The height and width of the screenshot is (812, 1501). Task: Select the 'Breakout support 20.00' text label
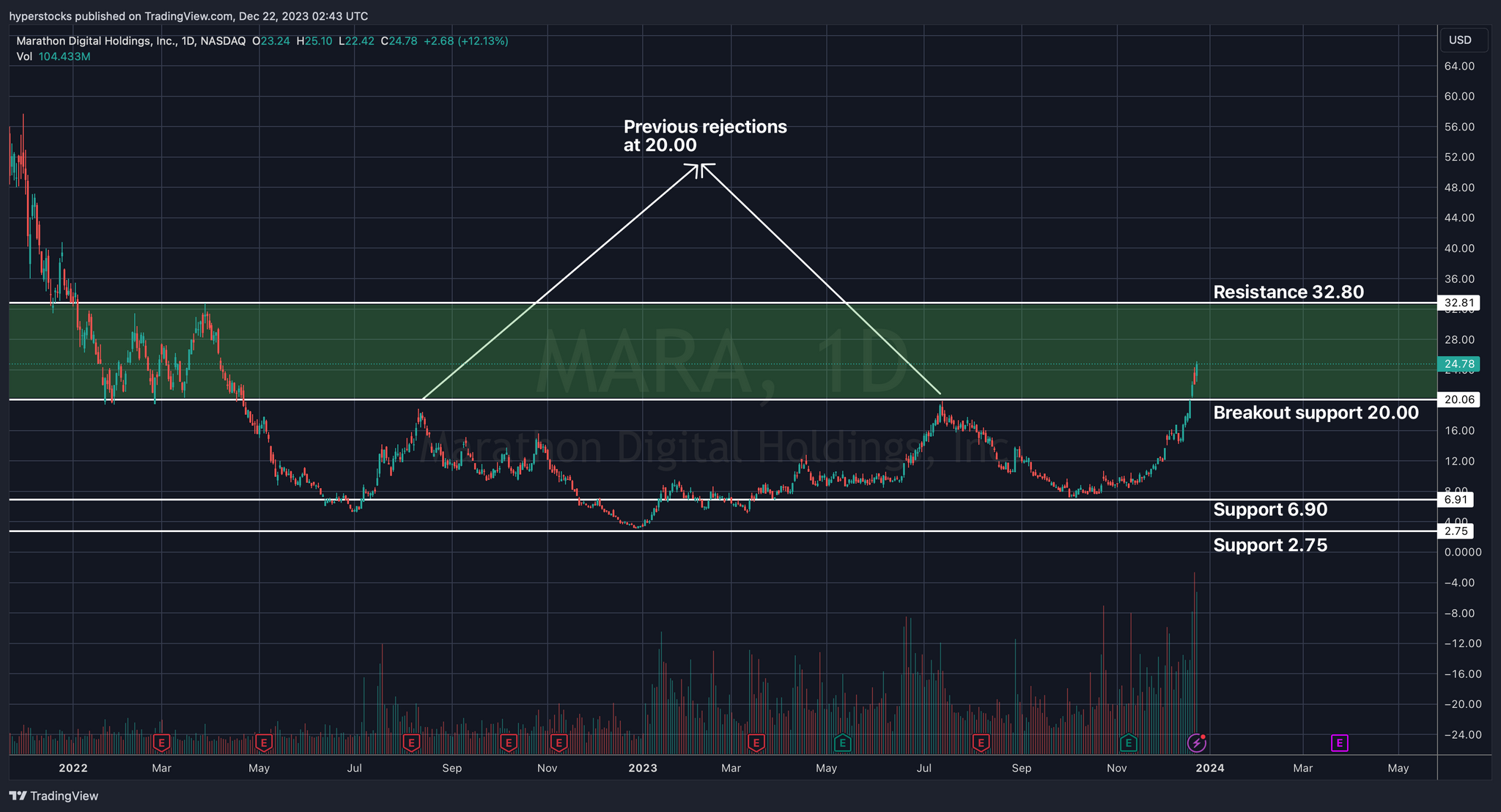1316,413
